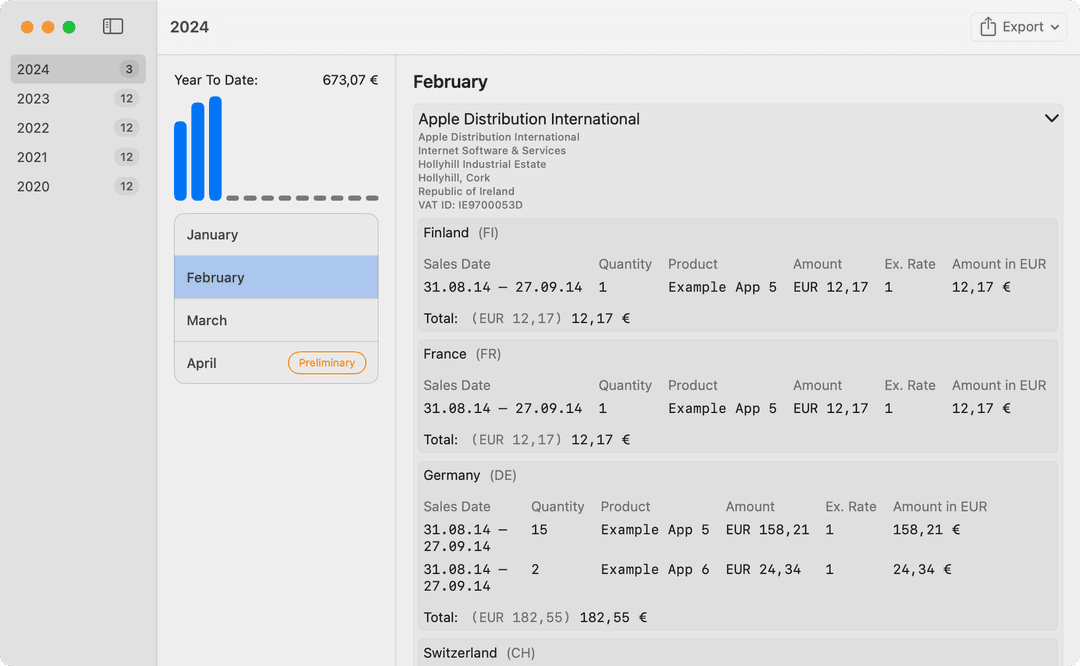Image resolution: width=1080 pixels, height=666 pixels.
Task: Click the Finland total 12,17 € value
Action: 601,318
